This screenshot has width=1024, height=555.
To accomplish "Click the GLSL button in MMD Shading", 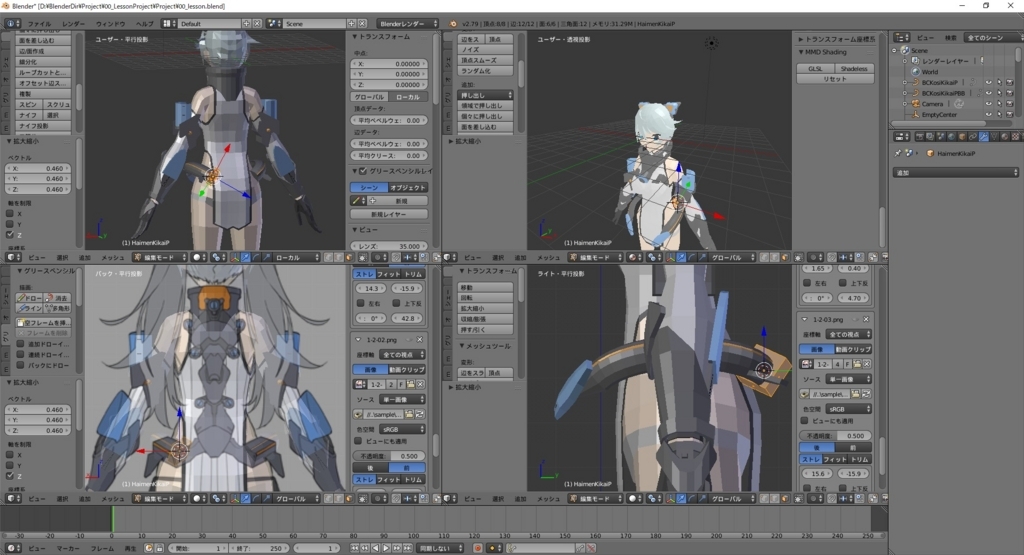I will 815,69.
